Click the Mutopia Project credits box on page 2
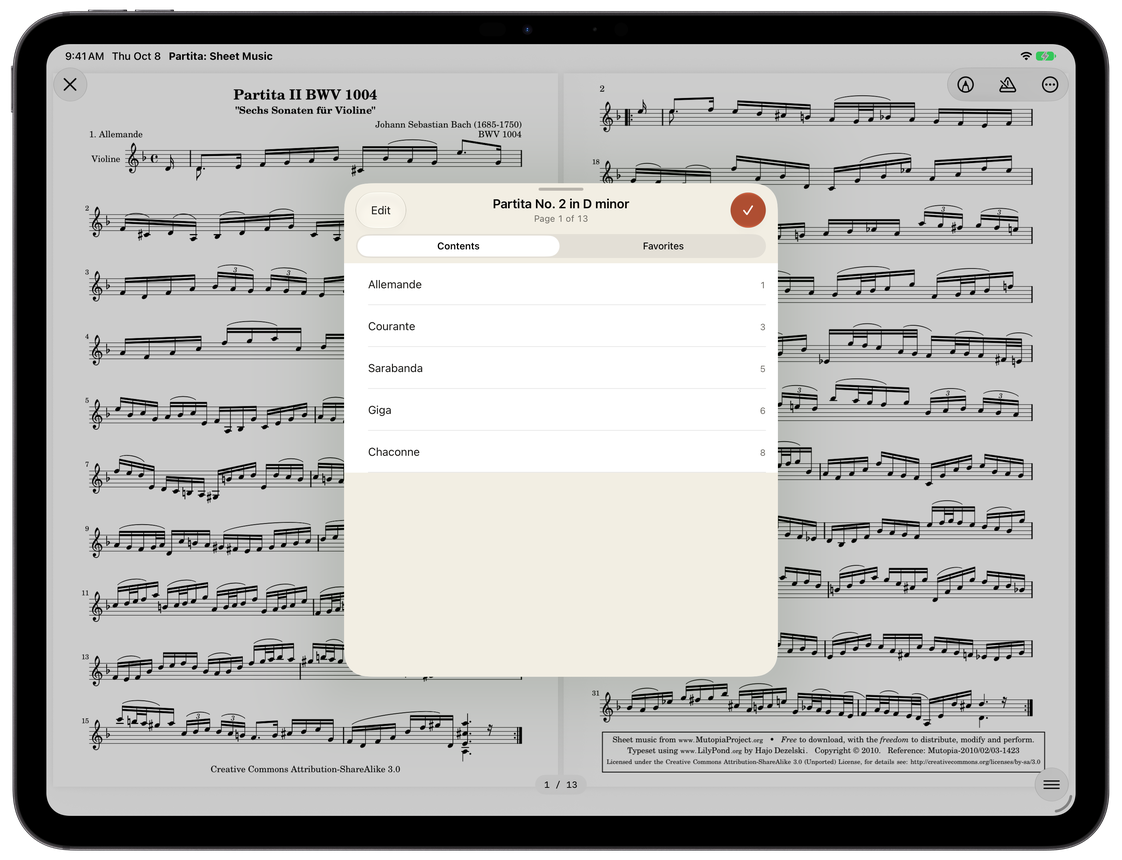This screenshot has width=1122, height=860. coord(824,751)
